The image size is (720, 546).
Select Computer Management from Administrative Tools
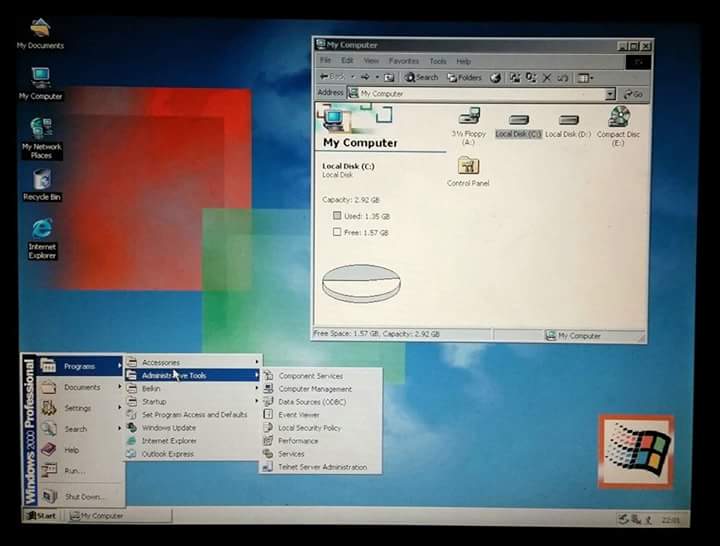tap(314, 389)
